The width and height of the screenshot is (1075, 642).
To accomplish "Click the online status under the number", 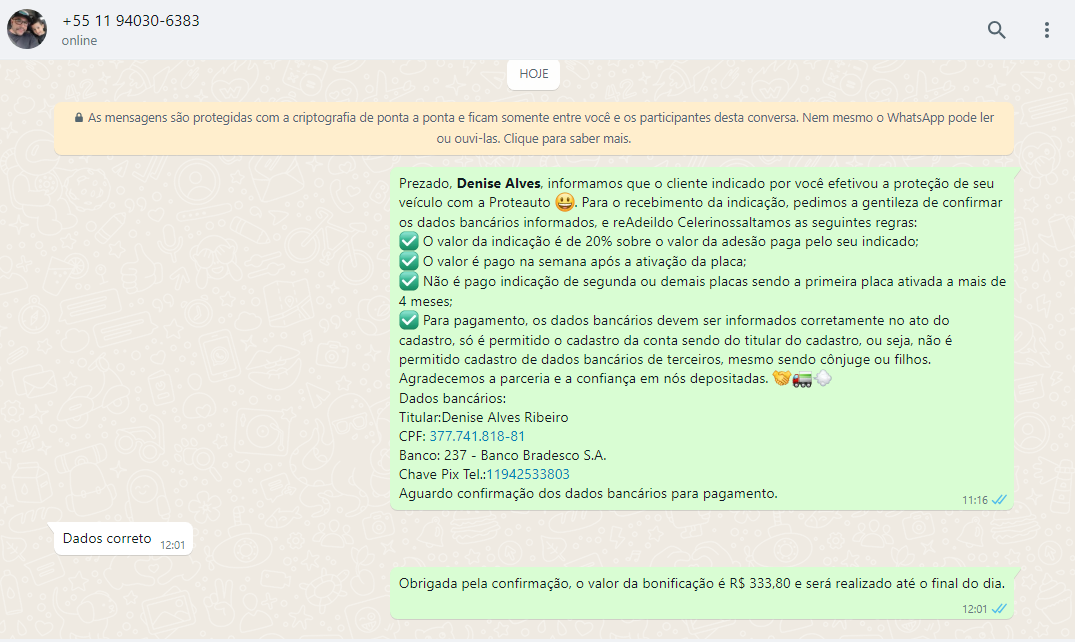I will [79, 41].
